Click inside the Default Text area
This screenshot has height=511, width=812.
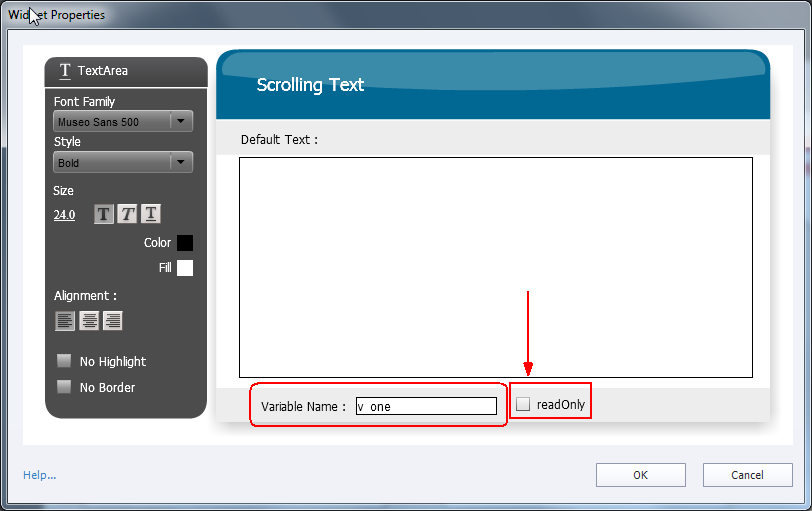click(495, 267)
